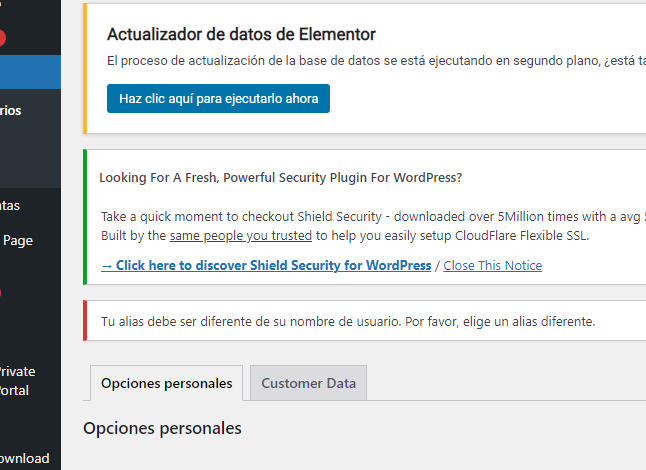The height and width of the screenshot is (470, 646).
Task: Click the 'Opciones personales' section heading below the tabs
Action: [x=162, y=428]
